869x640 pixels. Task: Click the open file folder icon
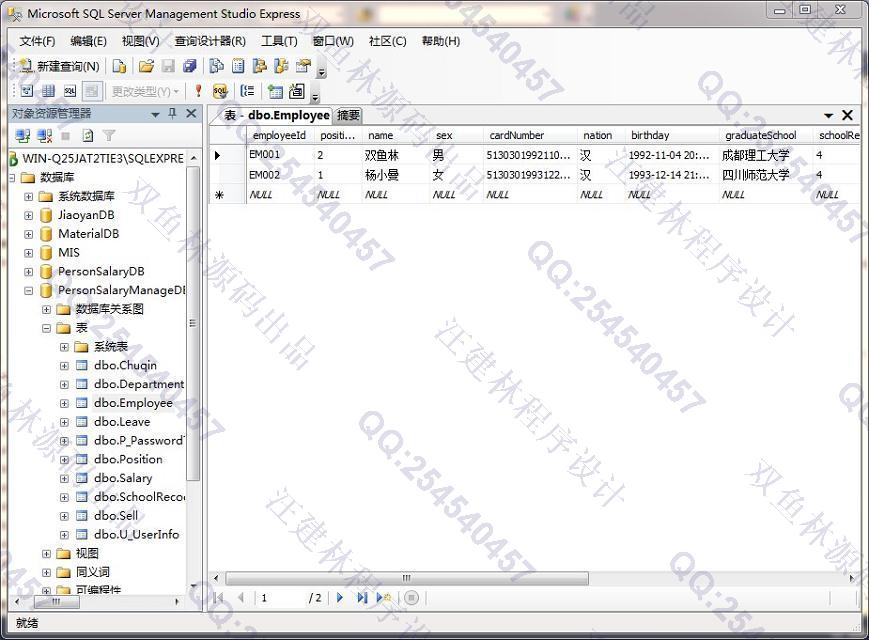click(146, 66)
